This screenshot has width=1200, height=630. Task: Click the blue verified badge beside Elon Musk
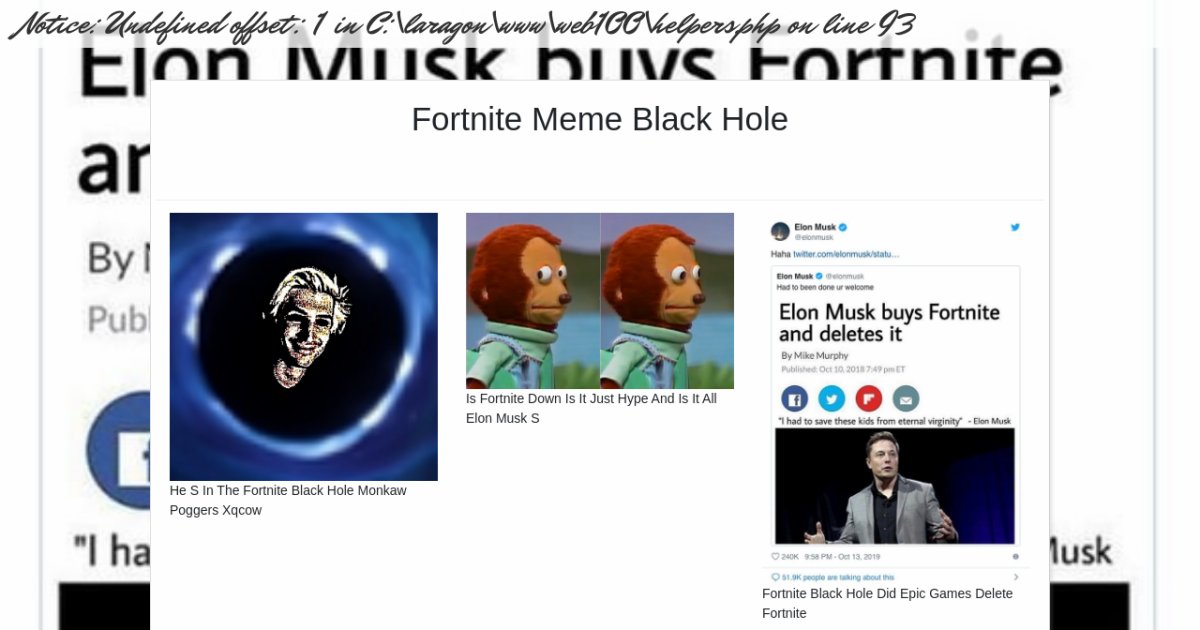coord(843,227)
